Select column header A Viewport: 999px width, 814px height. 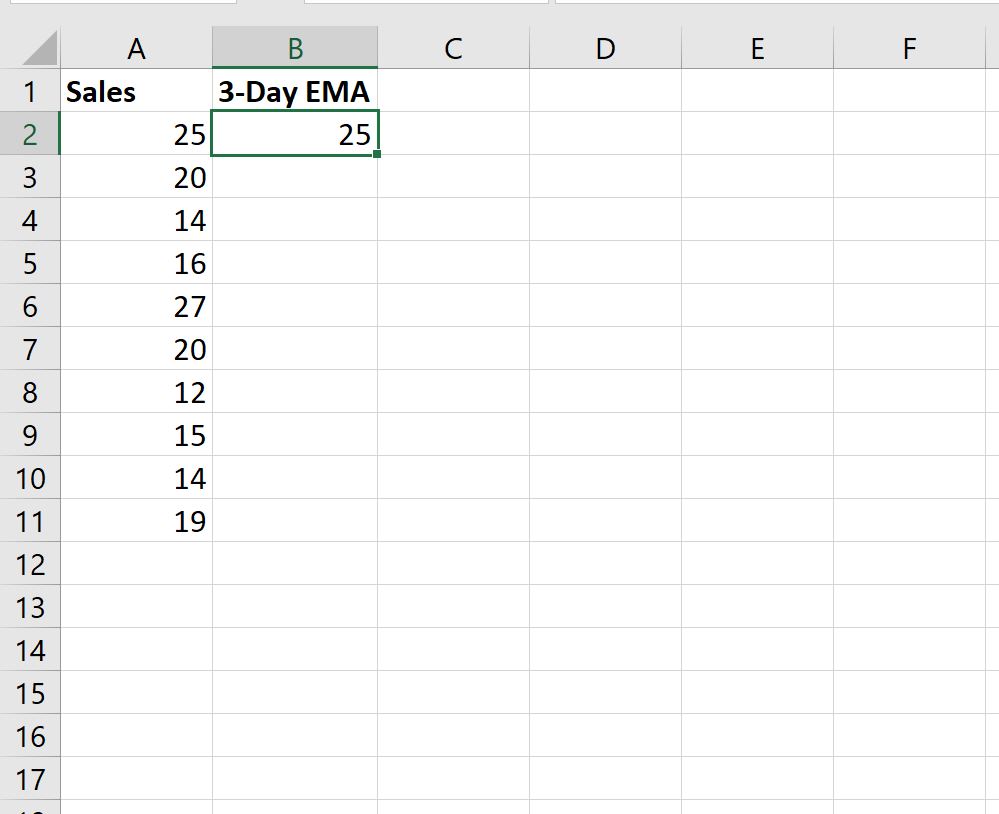point(136,47)
